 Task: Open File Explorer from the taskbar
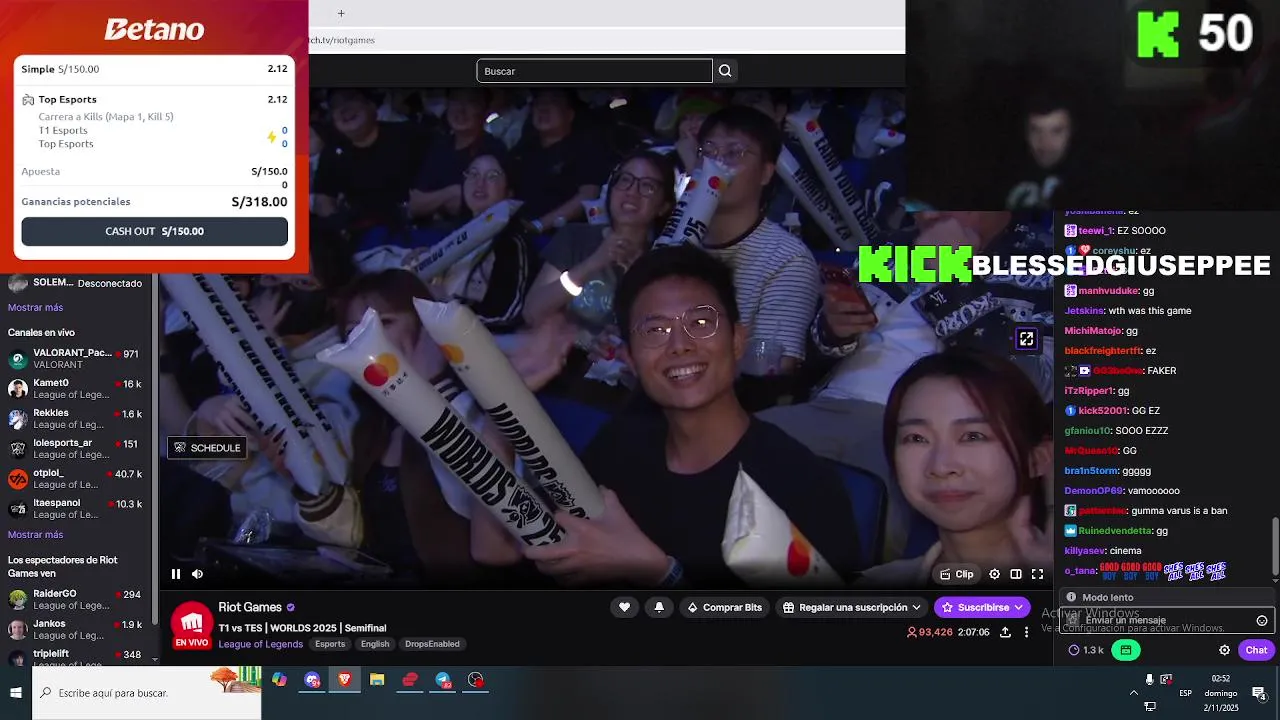pos(377,680)
